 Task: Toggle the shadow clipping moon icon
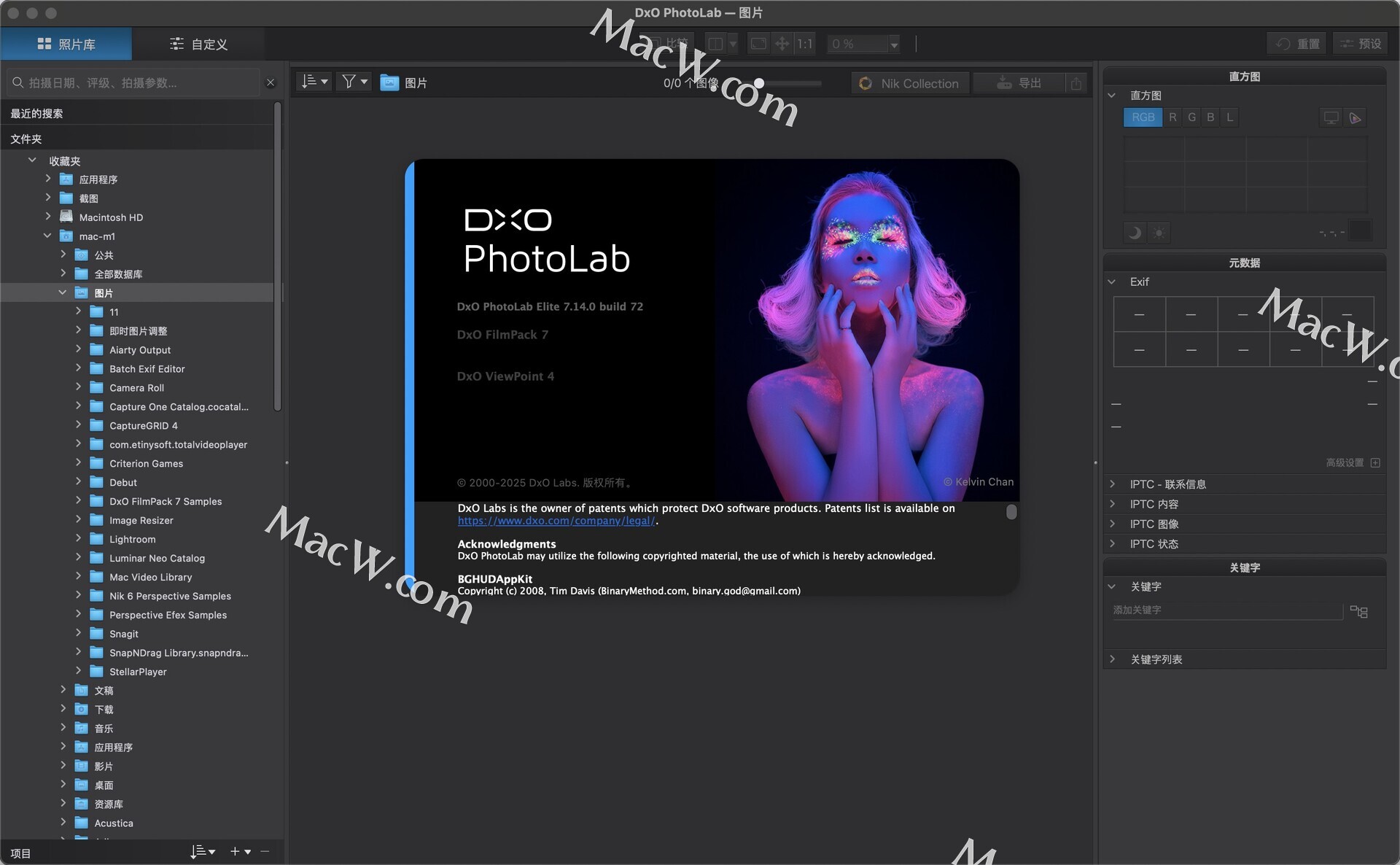pyautogui.click(x=1134, y=233)
